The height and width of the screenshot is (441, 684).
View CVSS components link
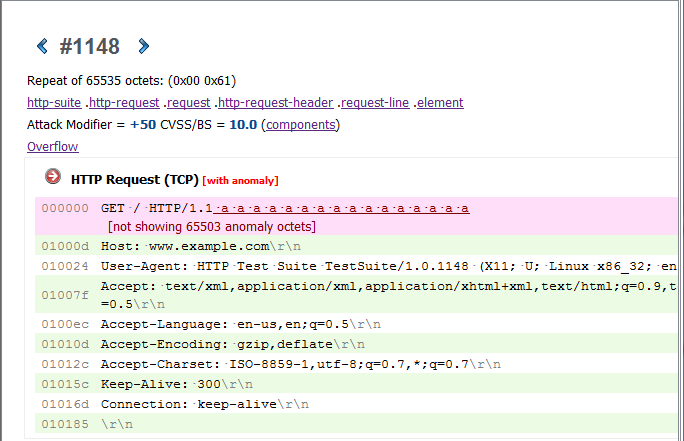click(301, 125)
